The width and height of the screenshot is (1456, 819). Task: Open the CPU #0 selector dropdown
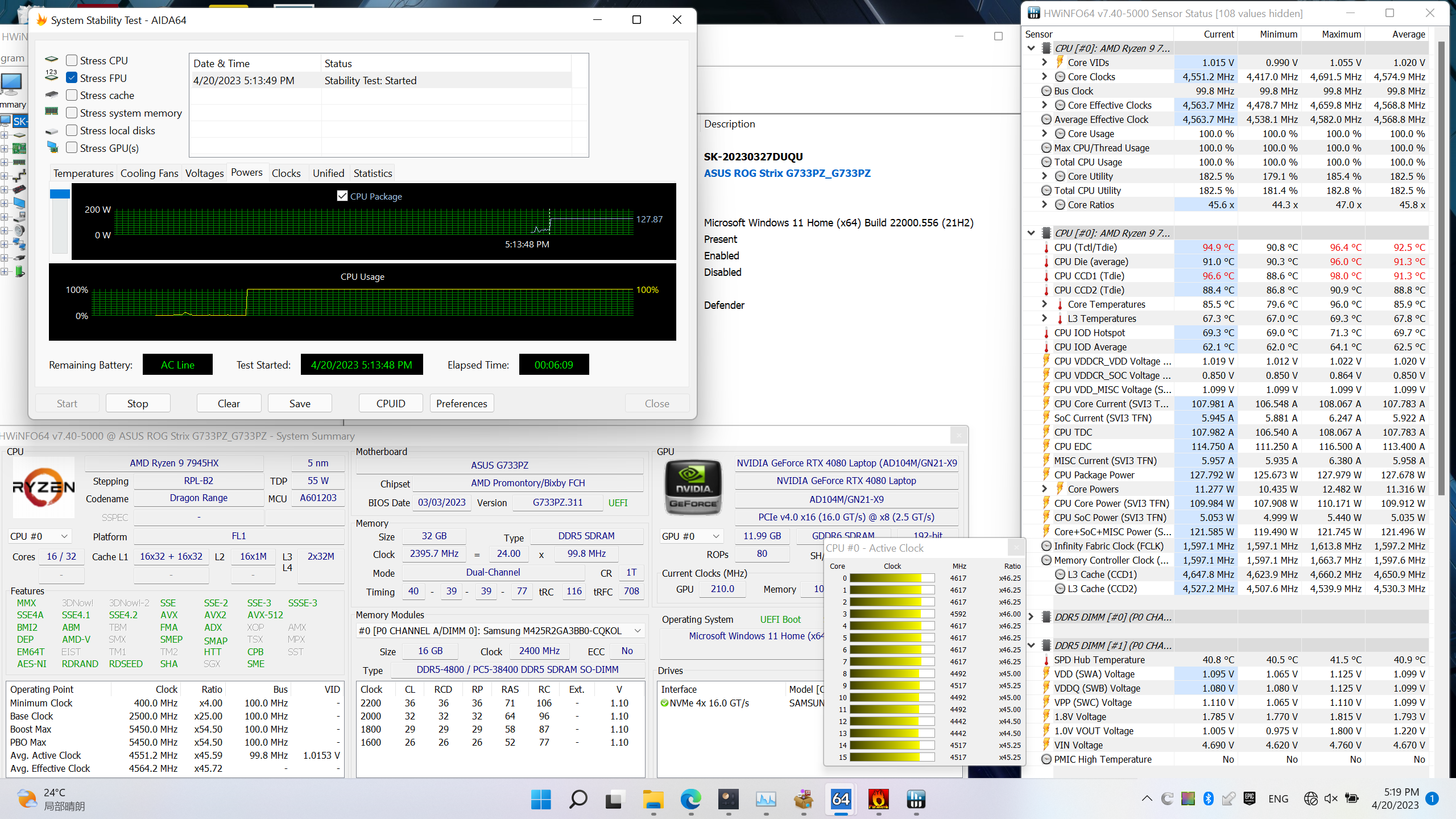pos(39,536)
